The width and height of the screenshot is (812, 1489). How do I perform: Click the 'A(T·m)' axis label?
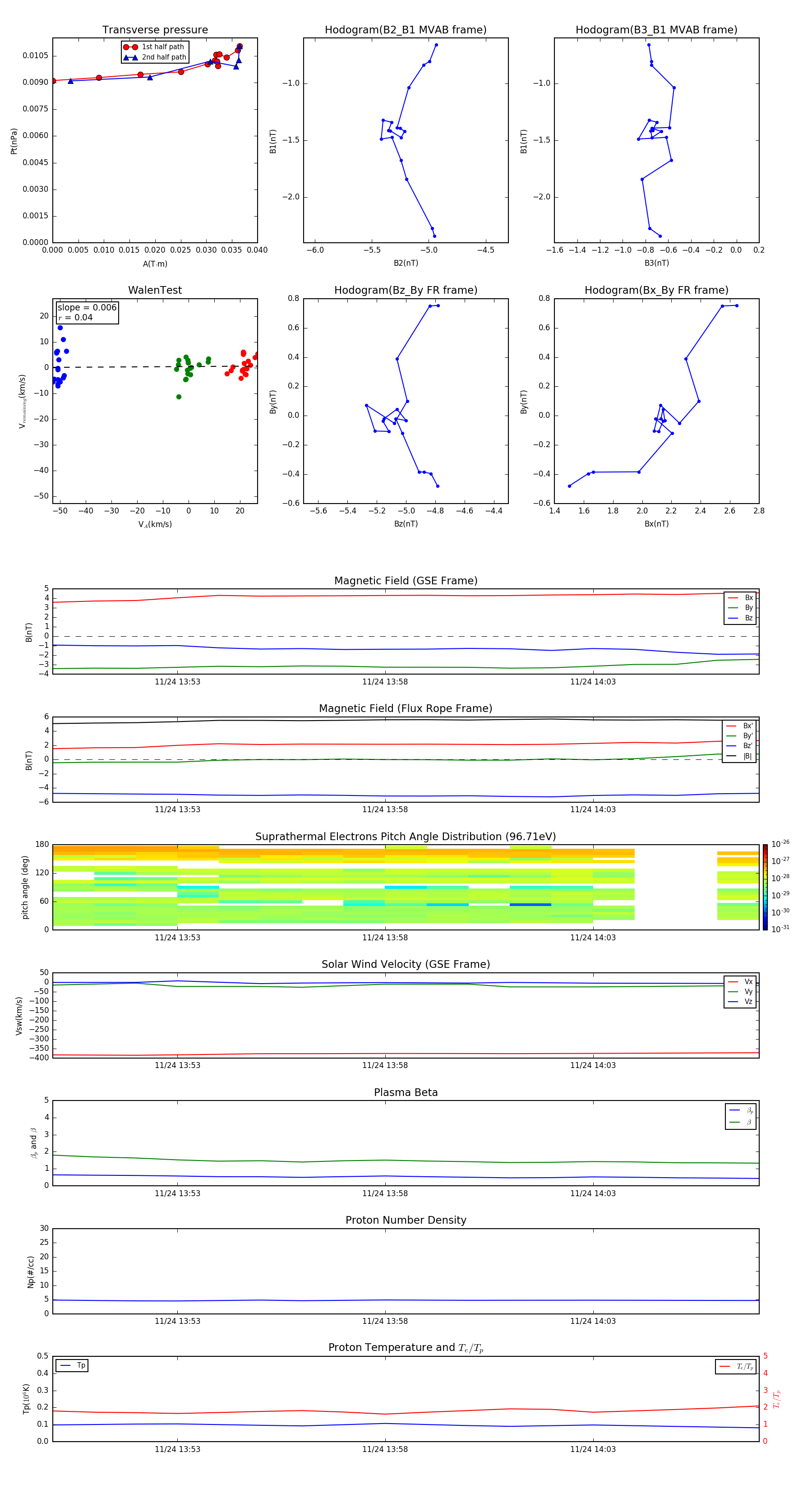(155, 264)
